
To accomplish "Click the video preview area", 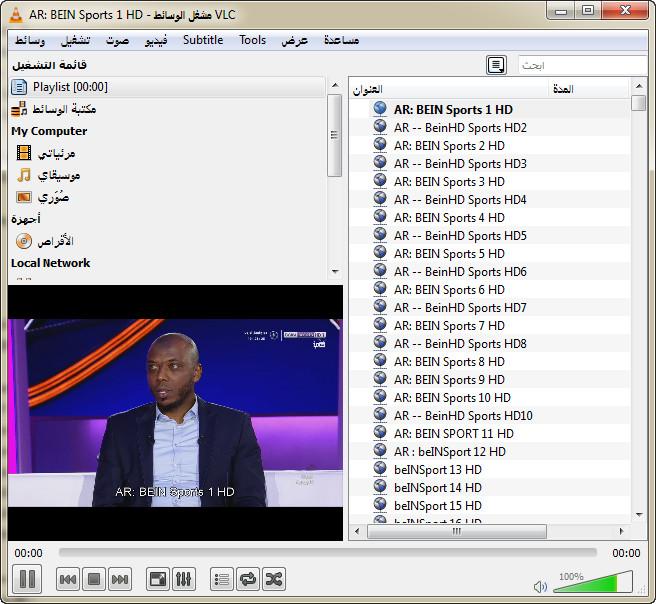I will 175,413.
